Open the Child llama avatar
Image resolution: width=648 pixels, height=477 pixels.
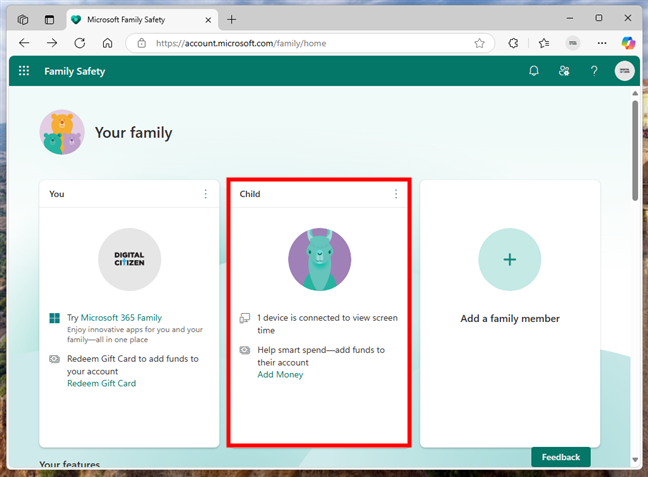pos(319,260)
